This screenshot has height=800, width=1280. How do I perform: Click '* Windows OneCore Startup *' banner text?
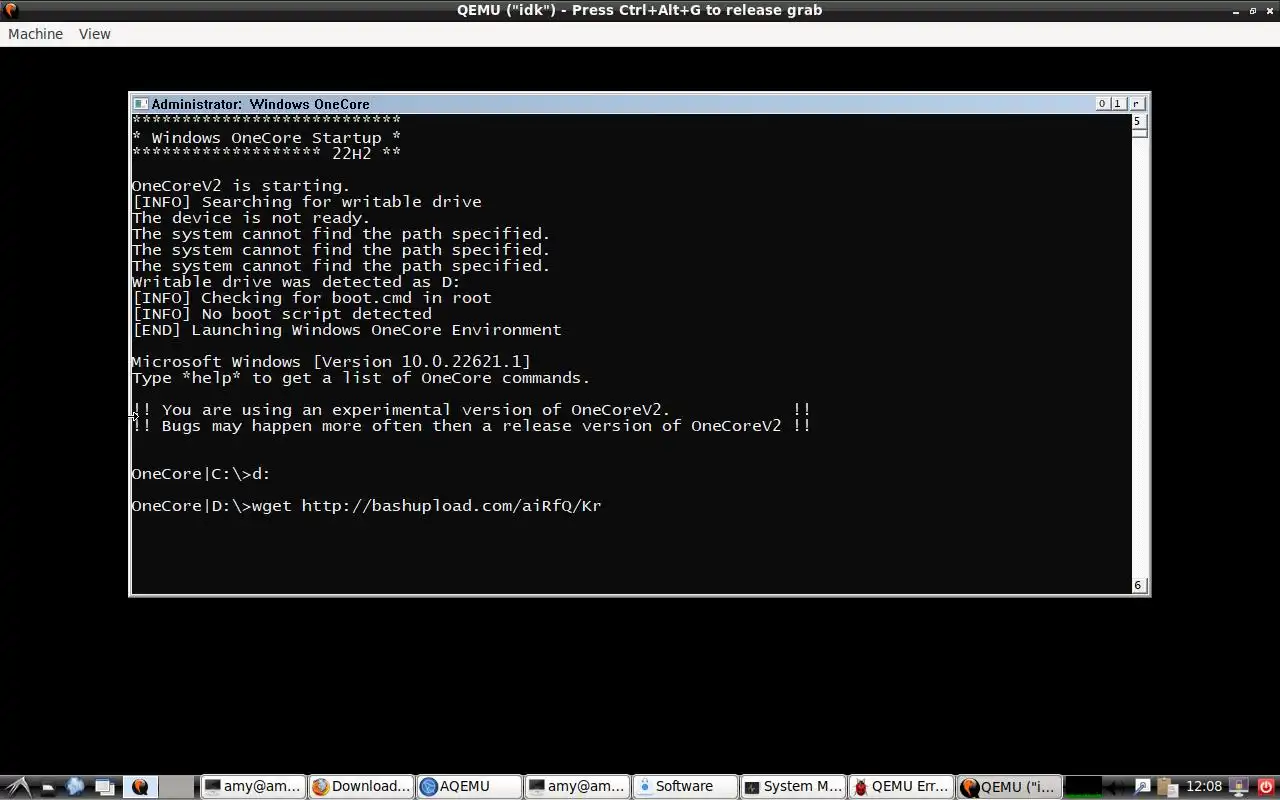tap(267, 138)
